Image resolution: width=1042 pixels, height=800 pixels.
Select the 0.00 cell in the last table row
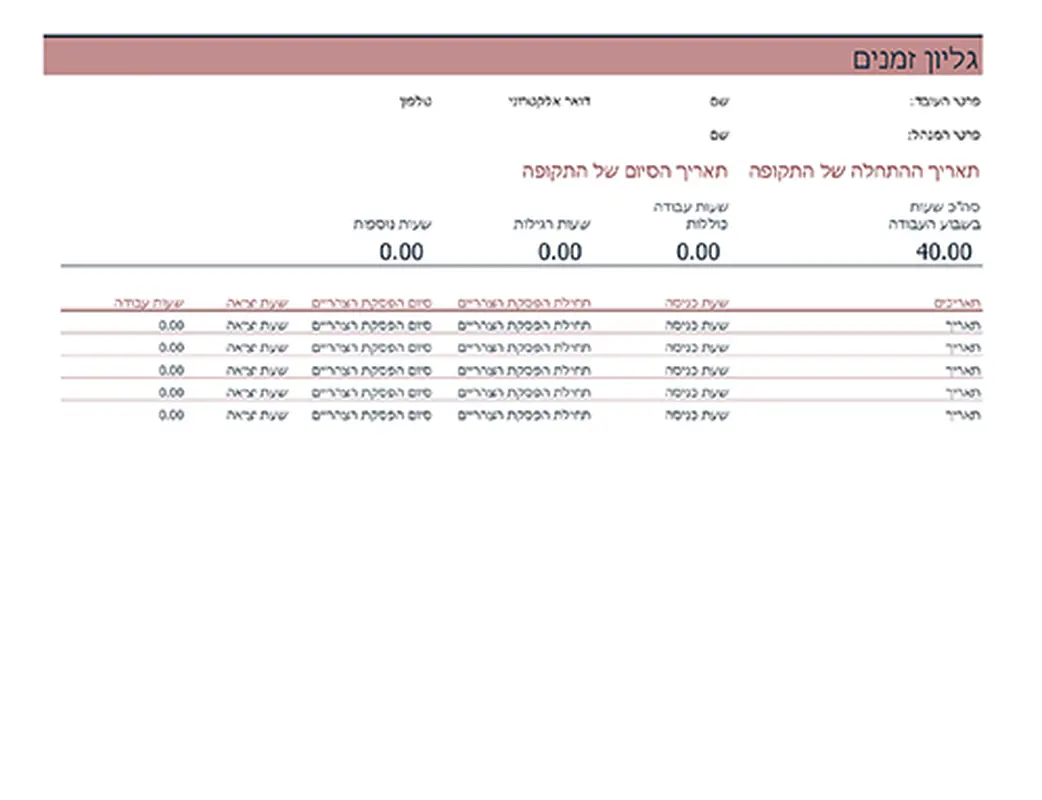171,415
